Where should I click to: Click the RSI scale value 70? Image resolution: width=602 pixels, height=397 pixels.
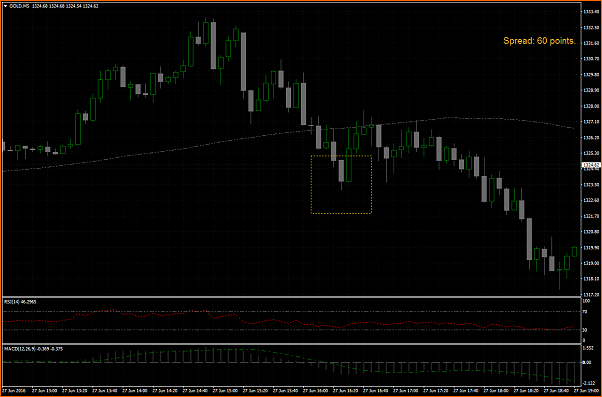pyautogui.click(x=585, y=312)
